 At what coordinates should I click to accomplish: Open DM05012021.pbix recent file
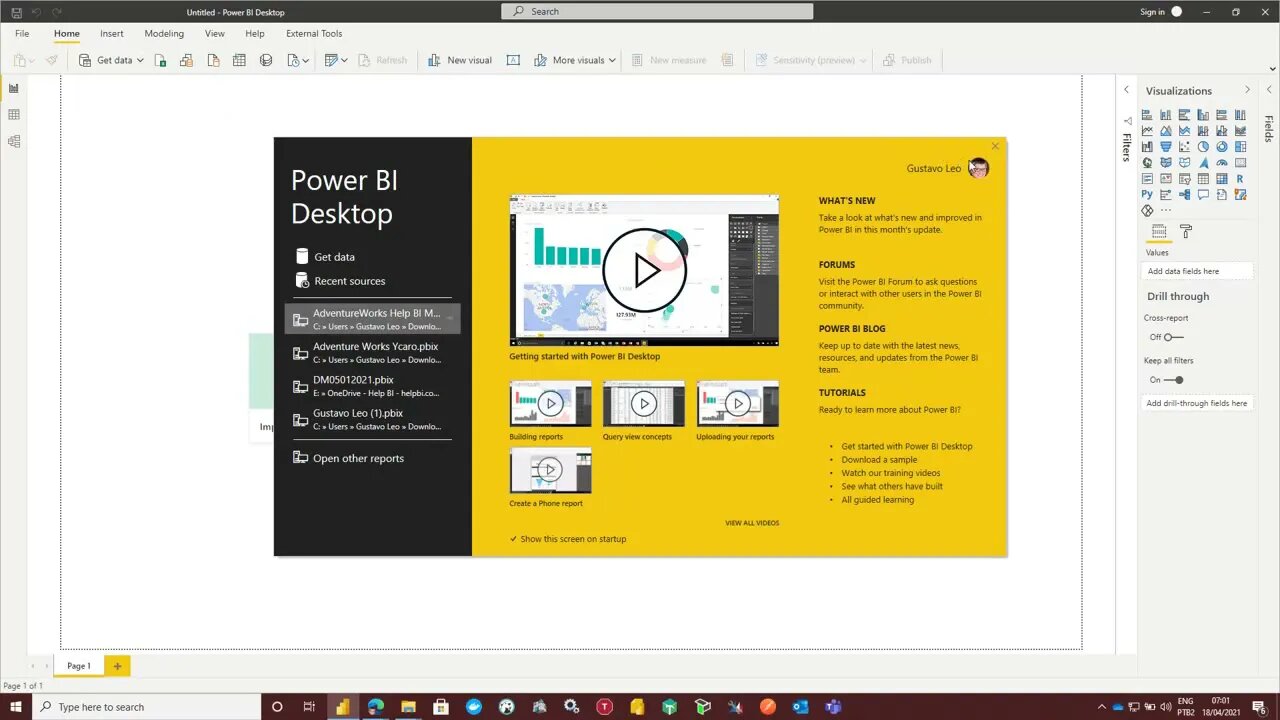pyautogui.click(x=372, y=386)
